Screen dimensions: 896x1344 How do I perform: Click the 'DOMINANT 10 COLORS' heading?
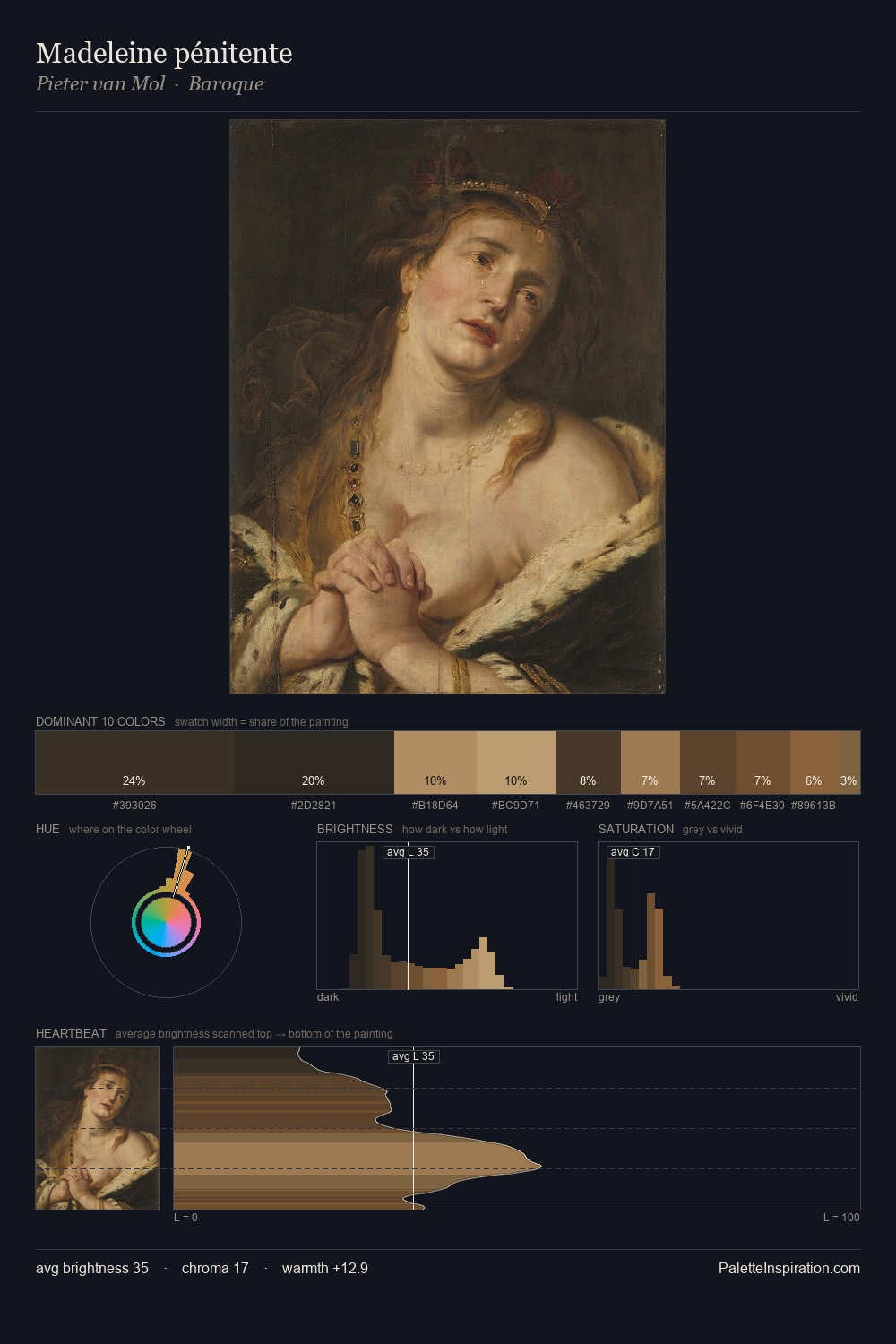coord(100,721)
